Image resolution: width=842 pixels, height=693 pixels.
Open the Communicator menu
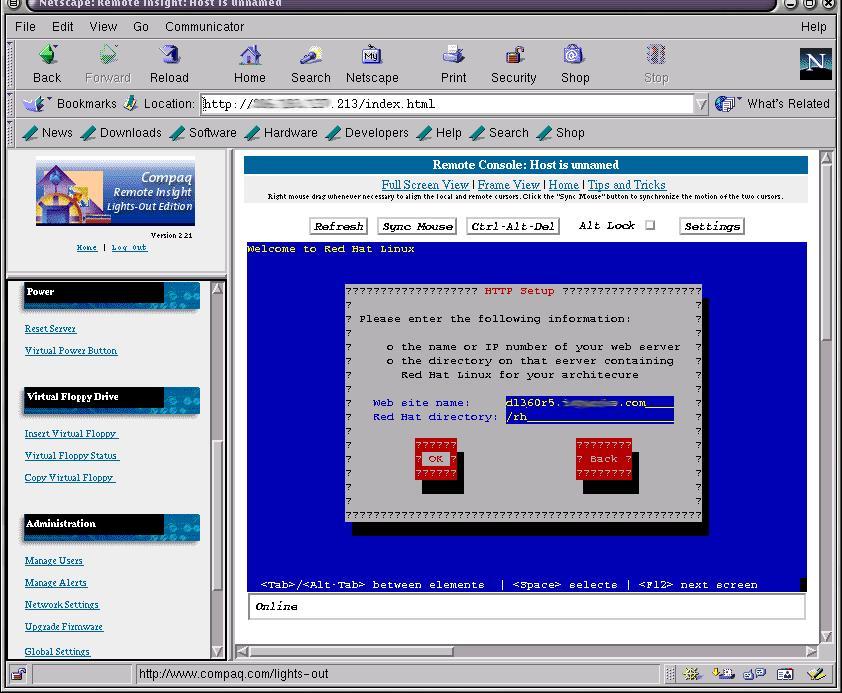204,27
